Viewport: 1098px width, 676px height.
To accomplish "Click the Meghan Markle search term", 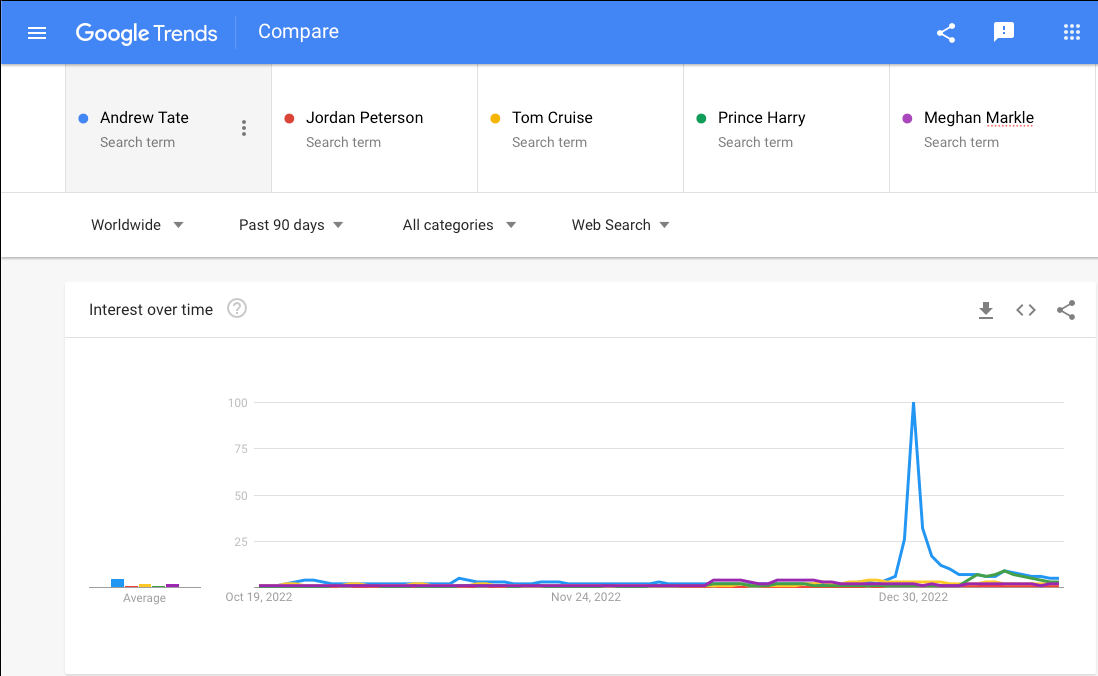I will 978,118.
